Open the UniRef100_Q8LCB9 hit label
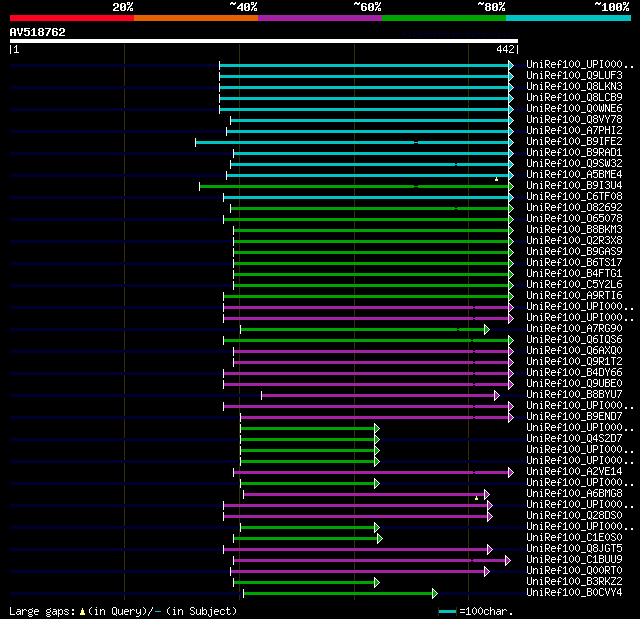Screen dimensions: 640x619 [x=574, y=98]
